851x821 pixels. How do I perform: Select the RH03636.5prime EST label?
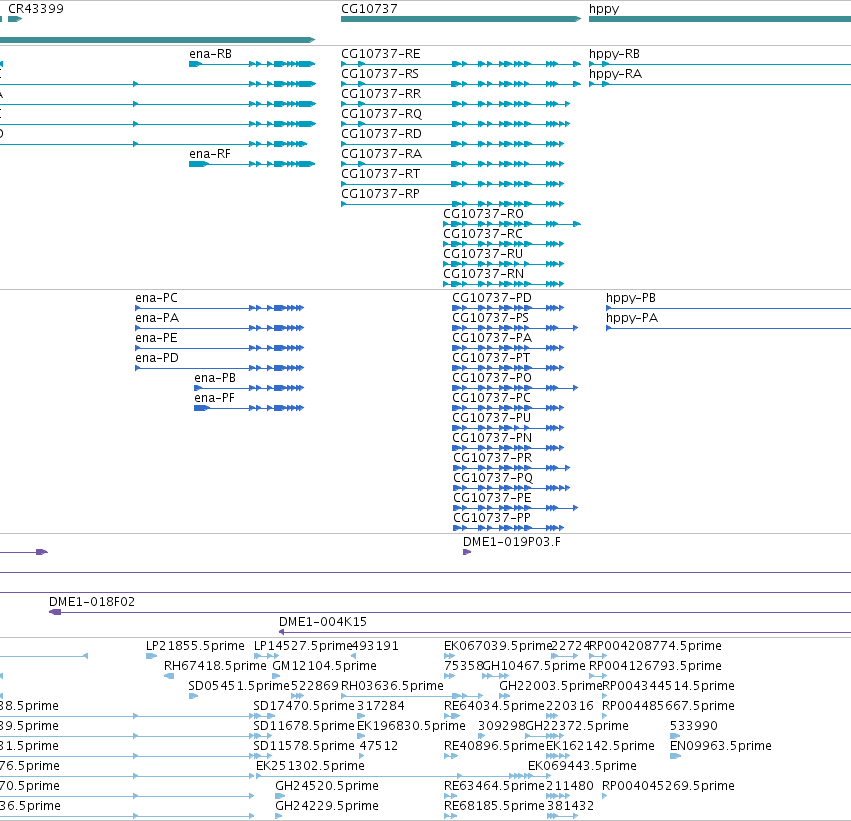[x=392, y=686]
